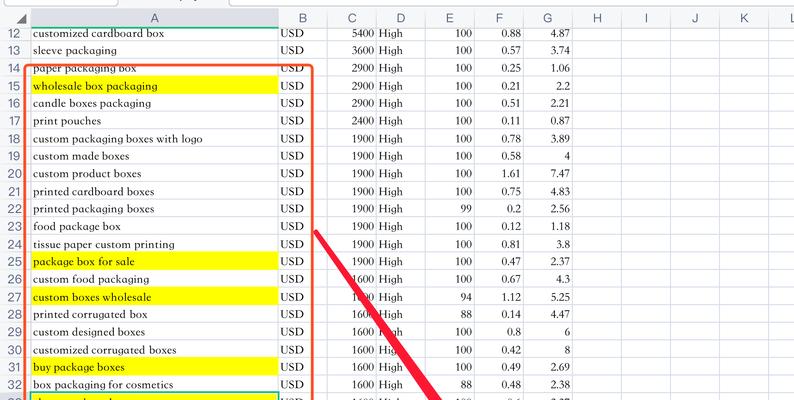Select row 31 header

click(x=14, y=367)
